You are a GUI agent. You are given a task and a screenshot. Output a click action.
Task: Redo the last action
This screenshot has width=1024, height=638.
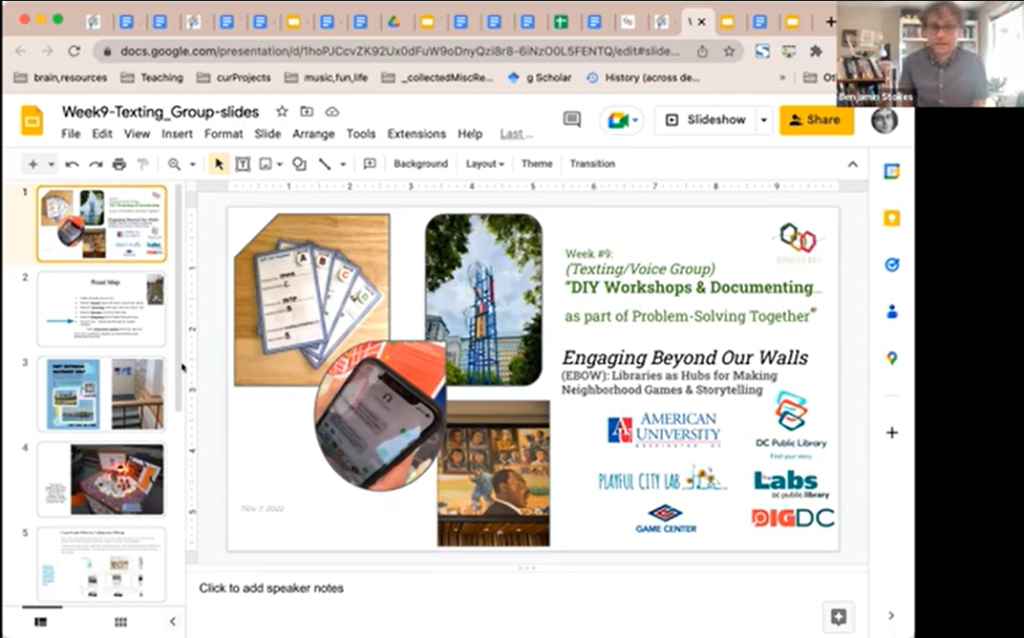[95, 165]
